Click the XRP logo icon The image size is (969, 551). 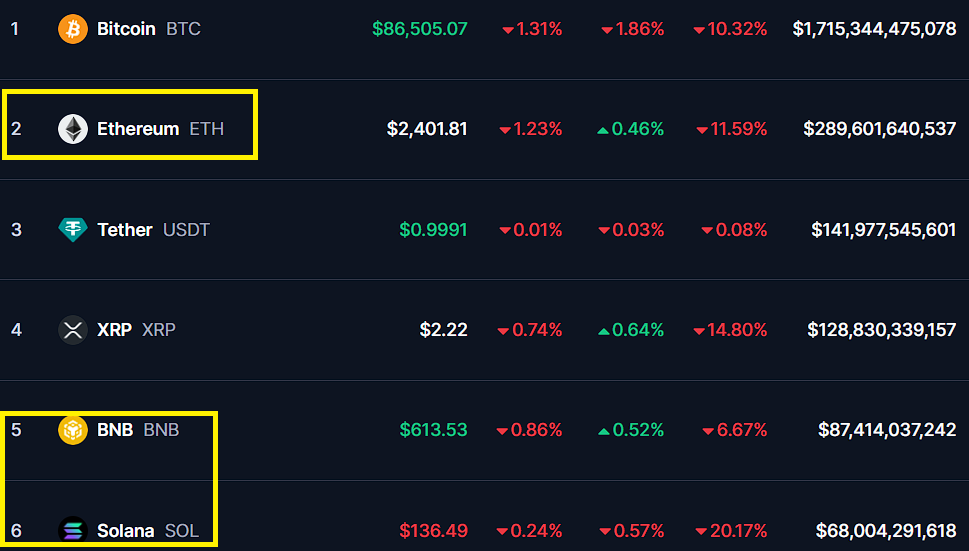click(x=73, y=330)
